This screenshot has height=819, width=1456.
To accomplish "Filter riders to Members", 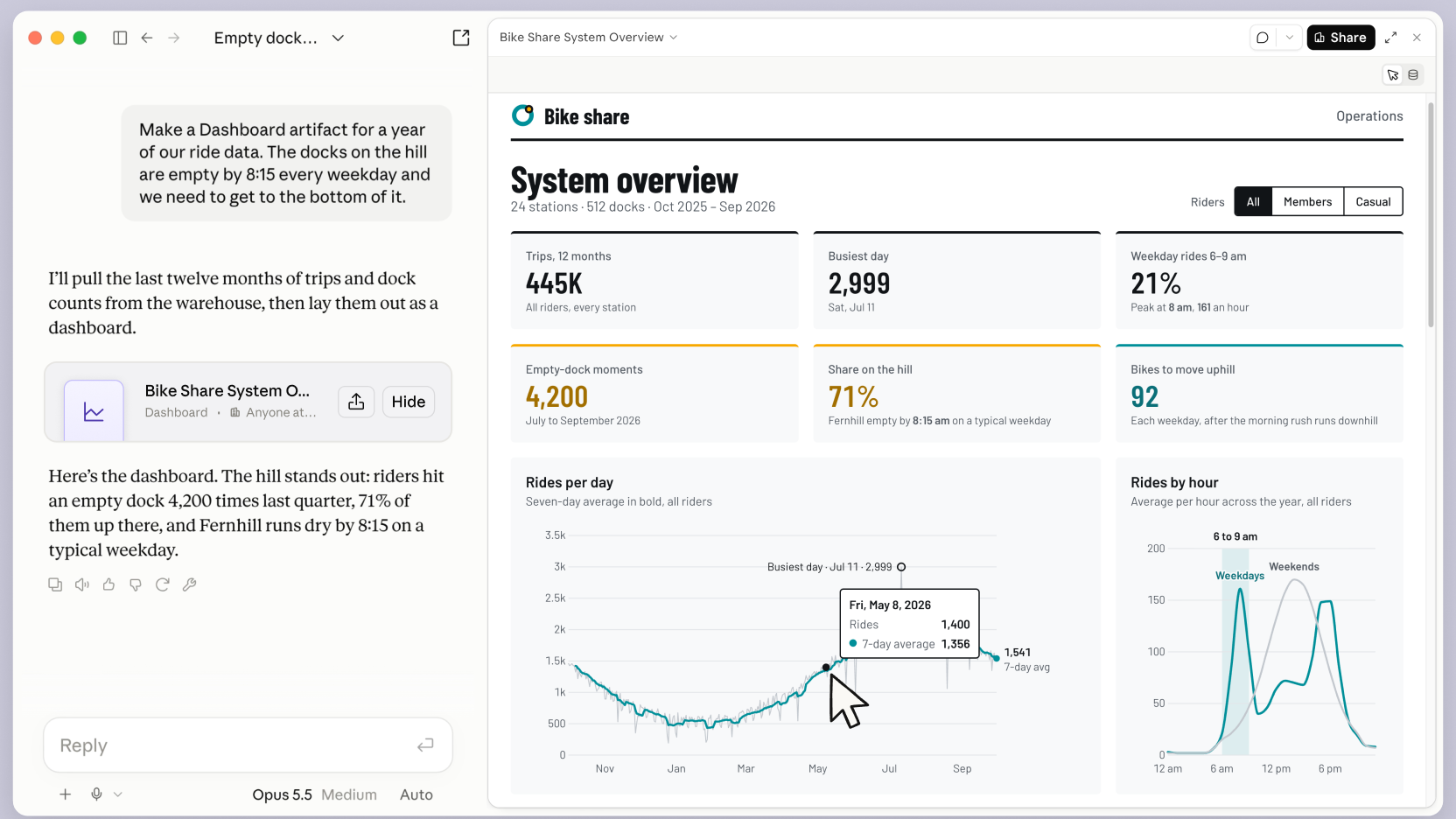I will coord(1307,201).
